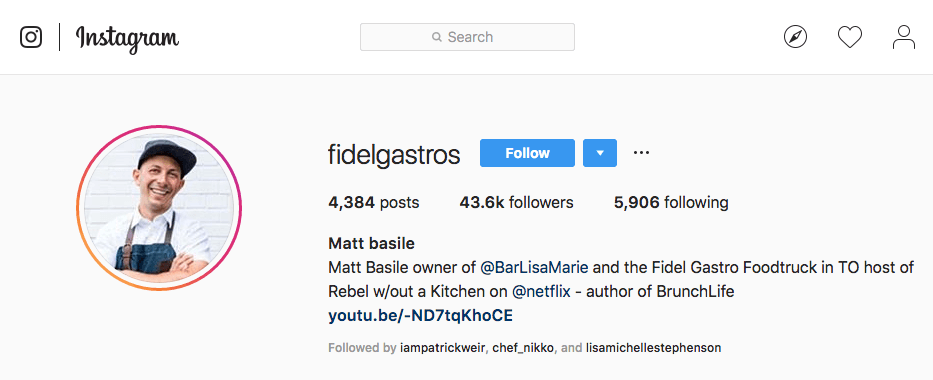The width and height of the screenshot is (933, 380).
Task: Open the youtu.be/-ND7tqKhoCE link
Action: (420, 316)
